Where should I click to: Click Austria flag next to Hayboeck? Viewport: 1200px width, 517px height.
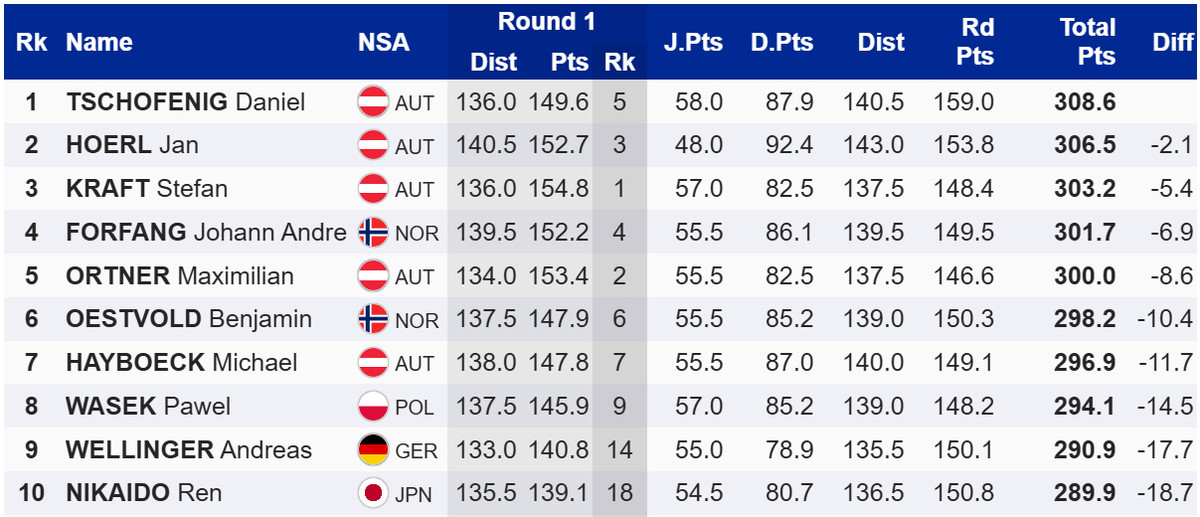click(373, 363)
